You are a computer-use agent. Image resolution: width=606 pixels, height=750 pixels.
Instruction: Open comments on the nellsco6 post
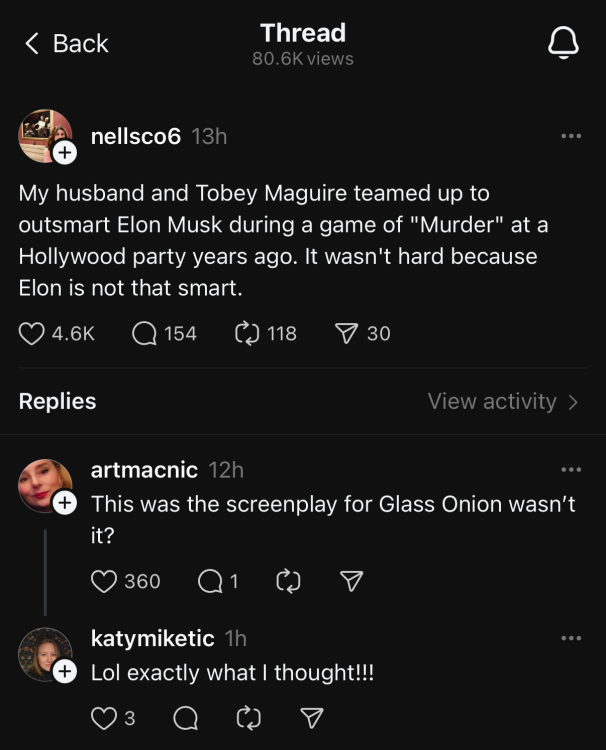[x=146, y=333]
